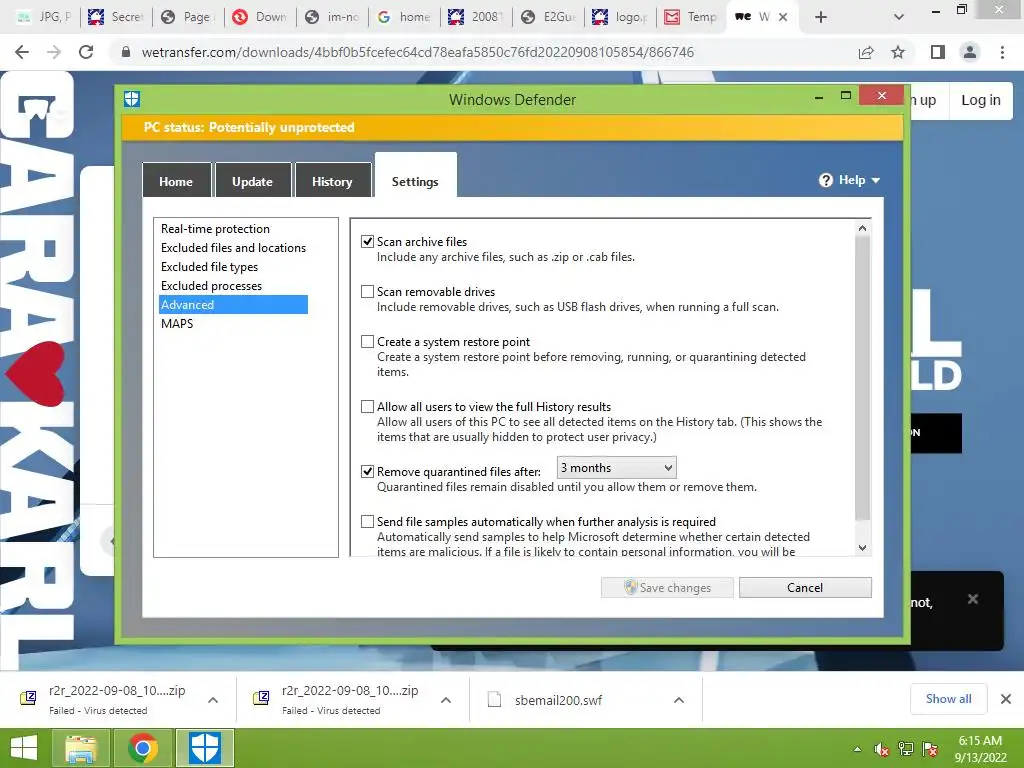Show hidden system tray icons
1024x768 pixels.
tap(857, 749)
